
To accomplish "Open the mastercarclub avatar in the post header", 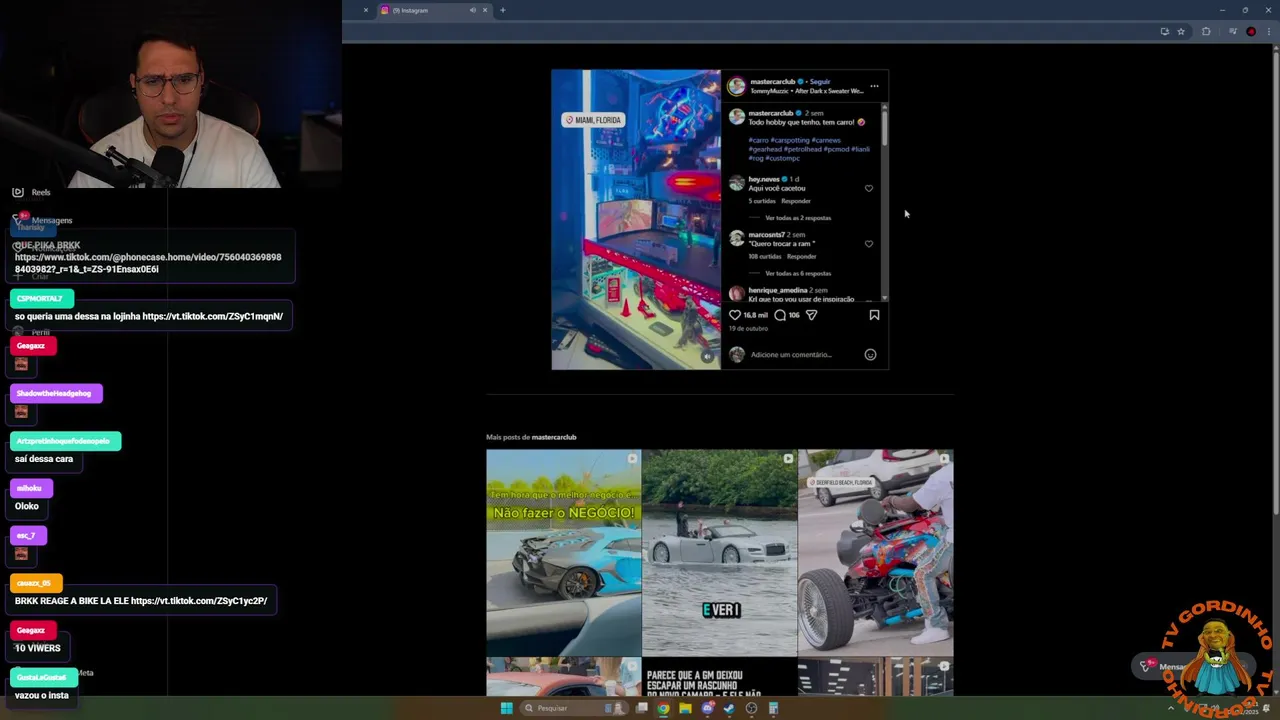I will click(737, 86).
